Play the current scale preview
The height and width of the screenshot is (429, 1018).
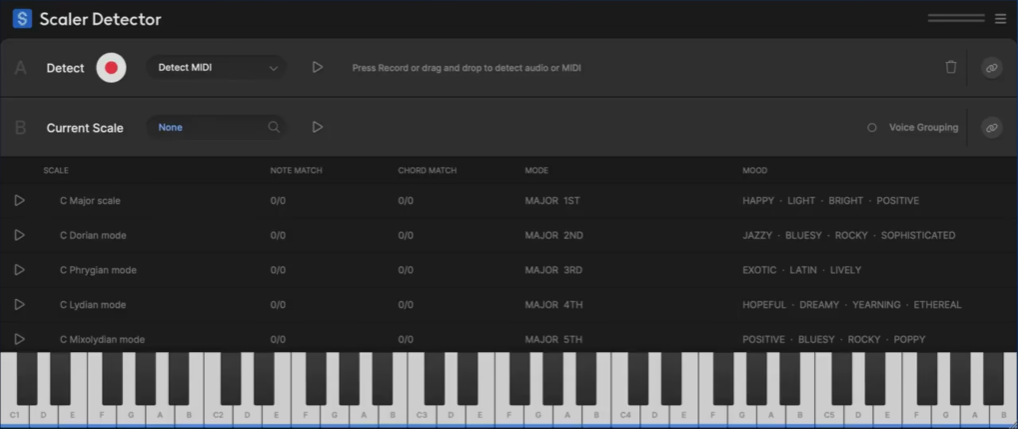317,127
